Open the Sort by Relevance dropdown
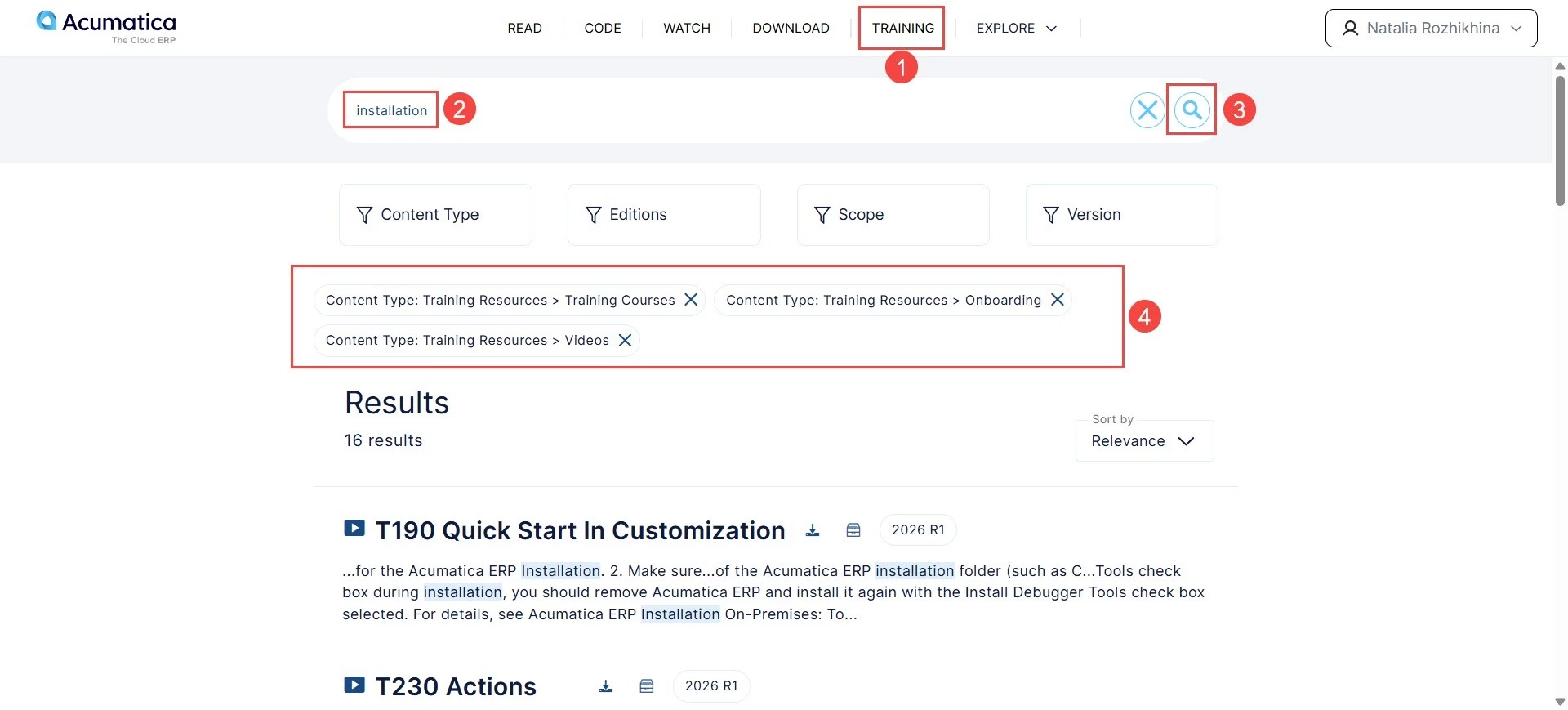The width and height of the screenshot is (1568, 710). (x=1144, y=441)
